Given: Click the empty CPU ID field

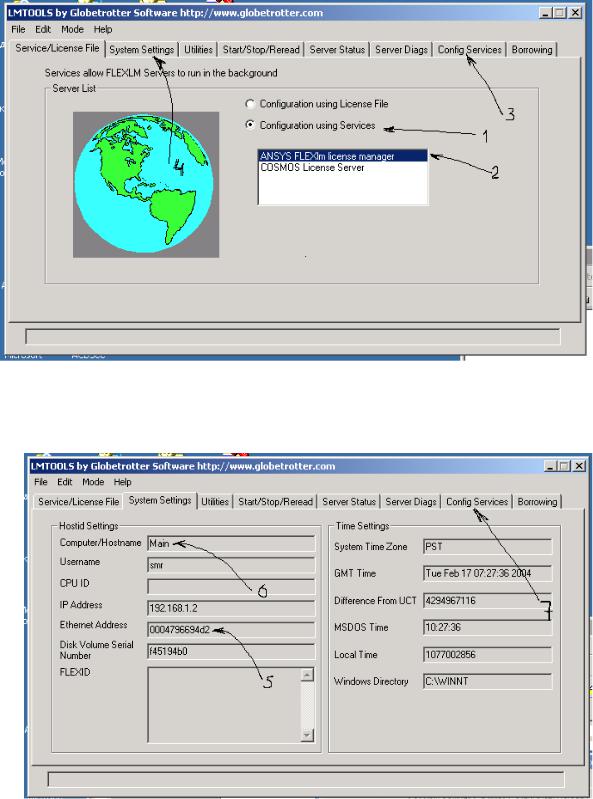Looking at the screenshot, I should 231,586.
